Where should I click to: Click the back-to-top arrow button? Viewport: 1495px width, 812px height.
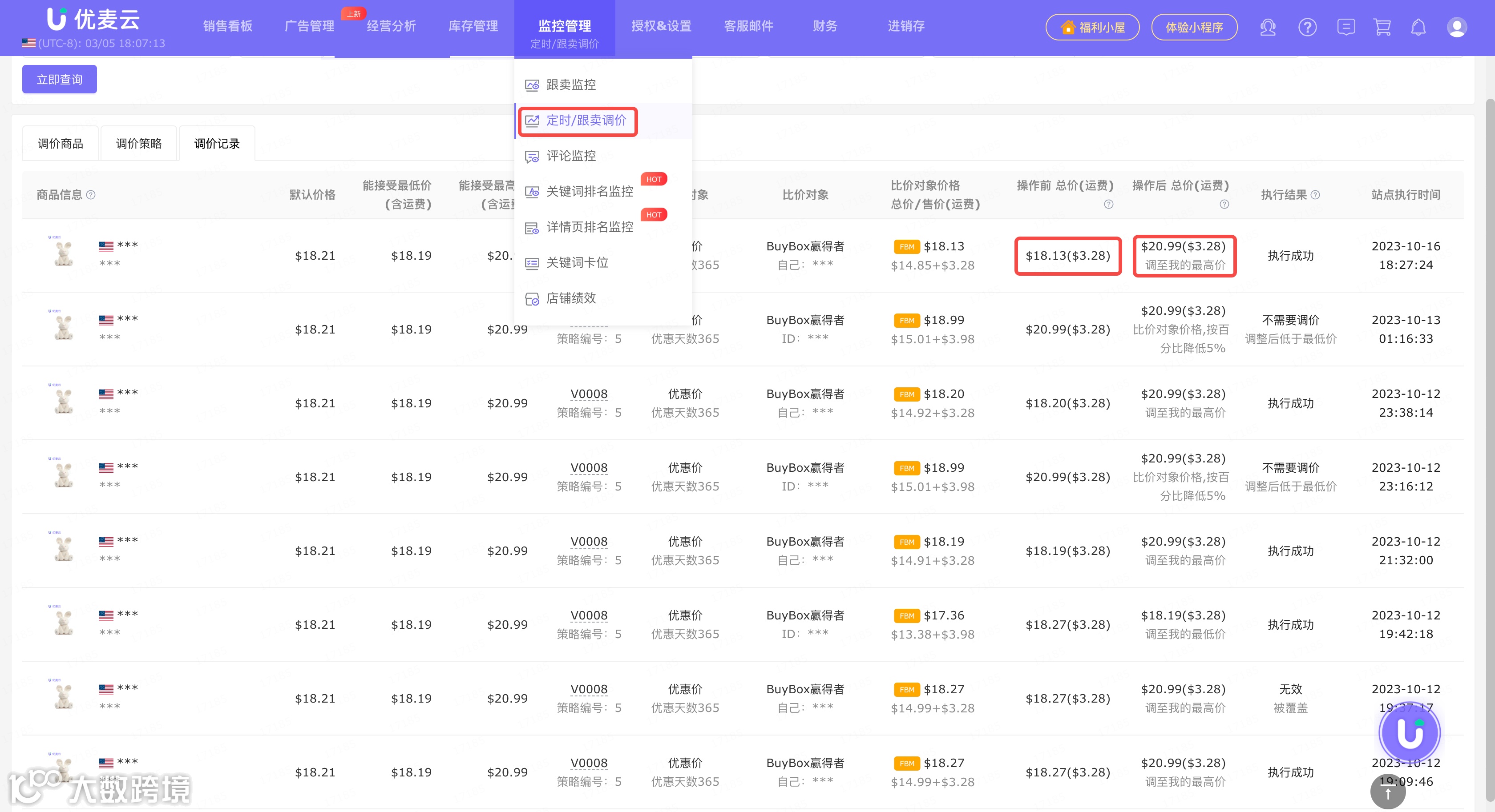1388,794
